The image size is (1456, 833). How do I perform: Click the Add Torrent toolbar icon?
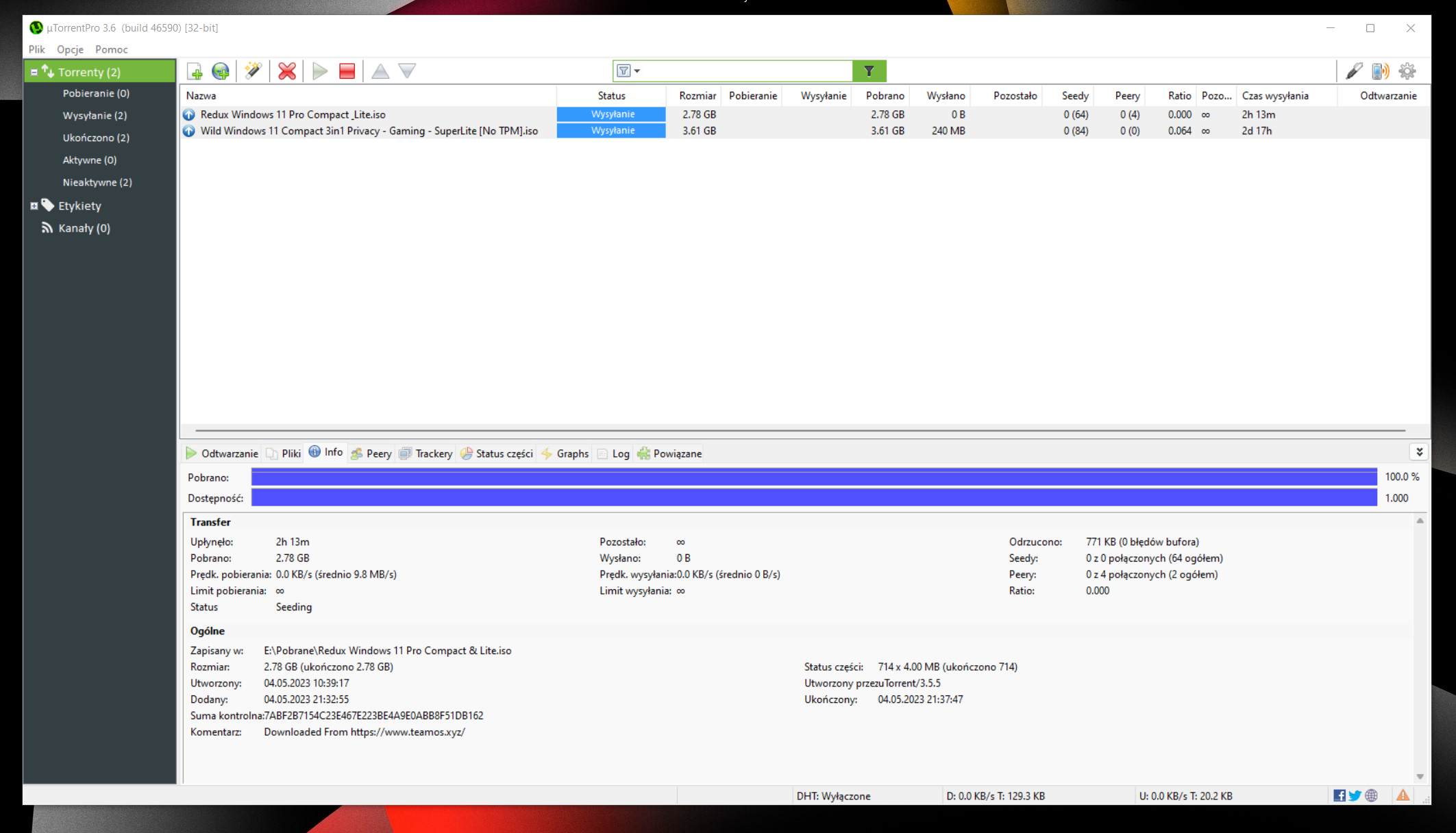coord(195,71)
